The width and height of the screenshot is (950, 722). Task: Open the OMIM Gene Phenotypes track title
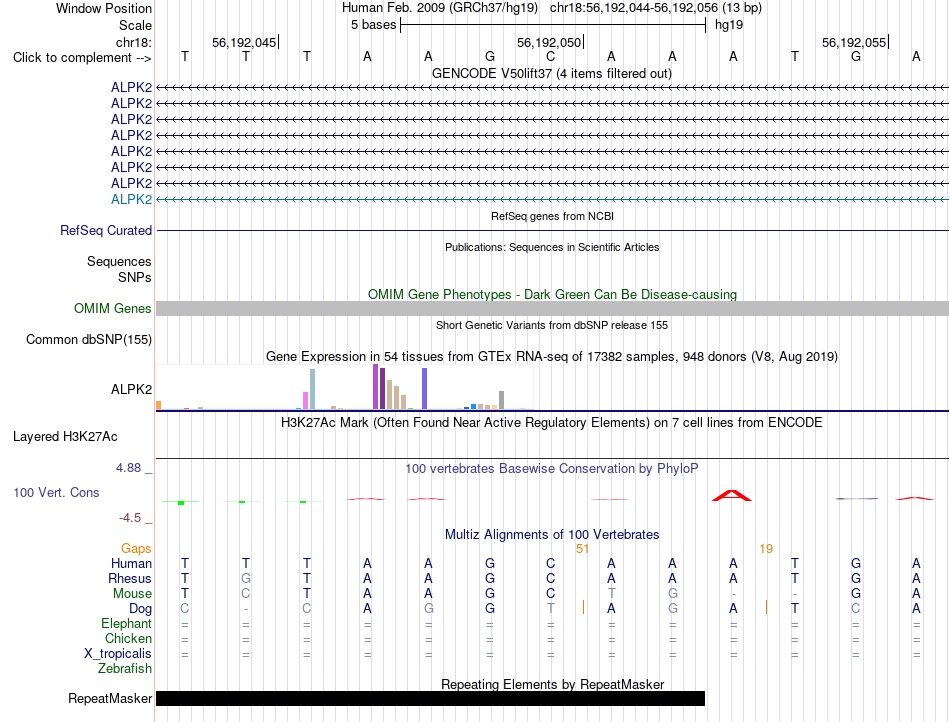coord(552,294)
